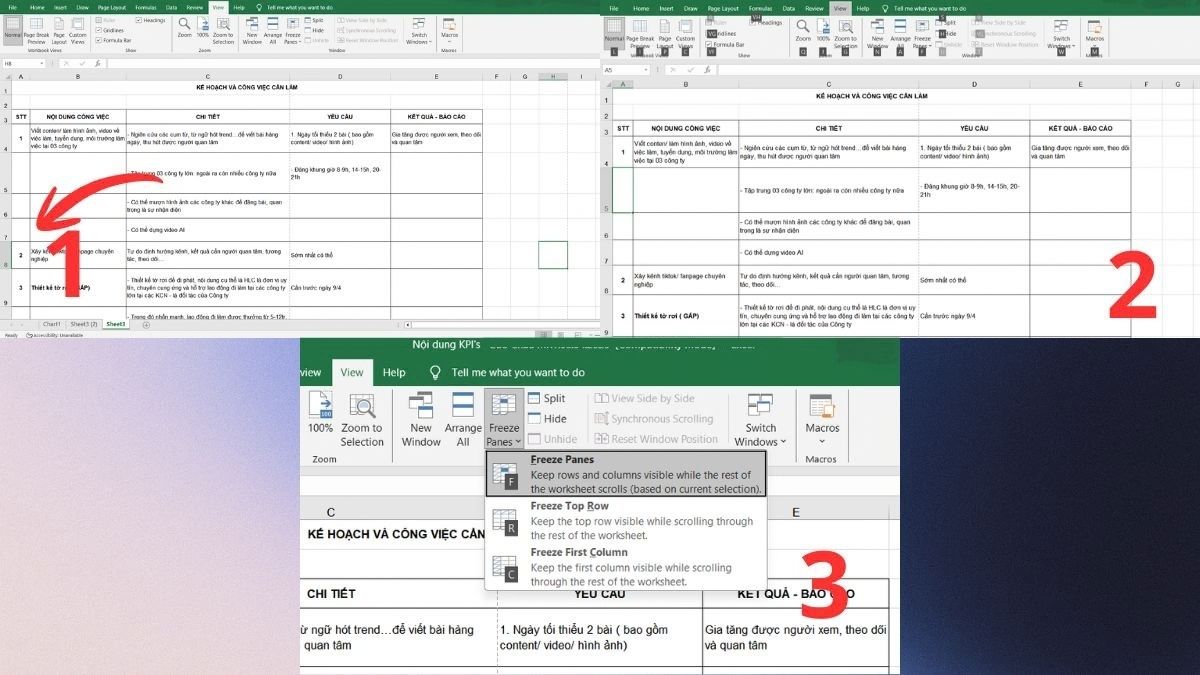Open the Help tab in bottom Excel window
The image size is (1200, 675).
click(x=394, y=373)
